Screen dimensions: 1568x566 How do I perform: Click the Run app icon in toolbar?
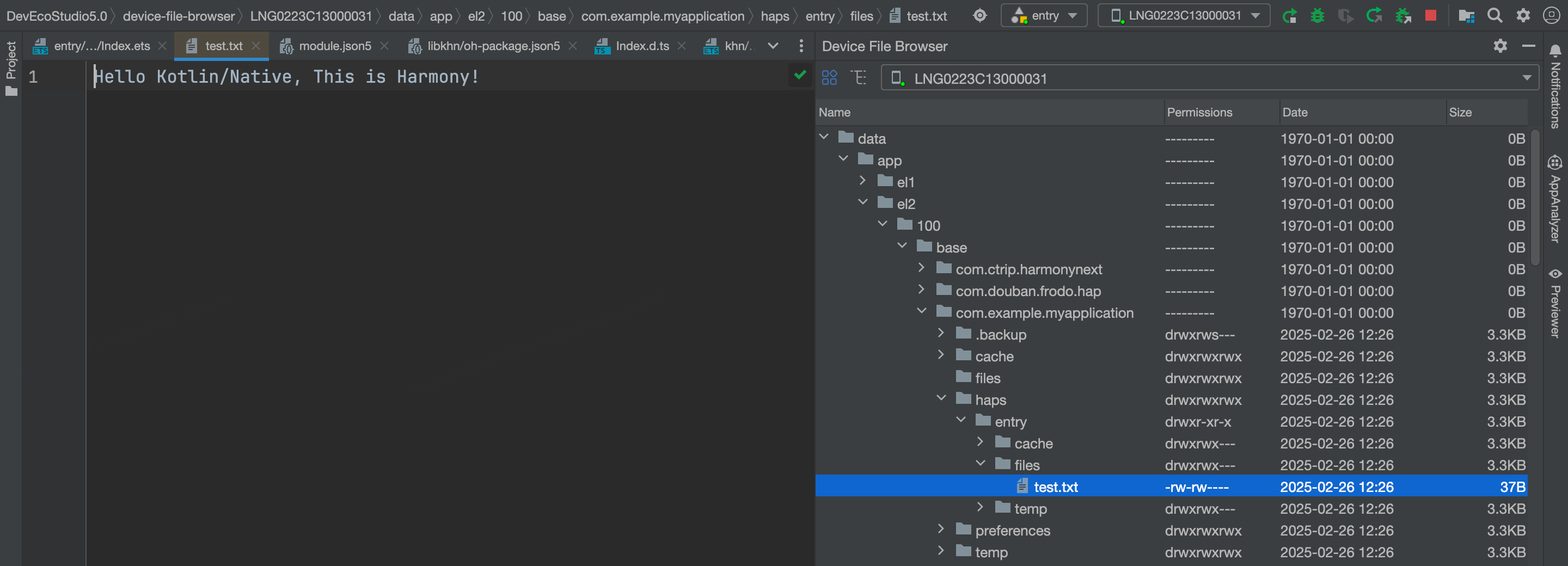point(1289,16)
